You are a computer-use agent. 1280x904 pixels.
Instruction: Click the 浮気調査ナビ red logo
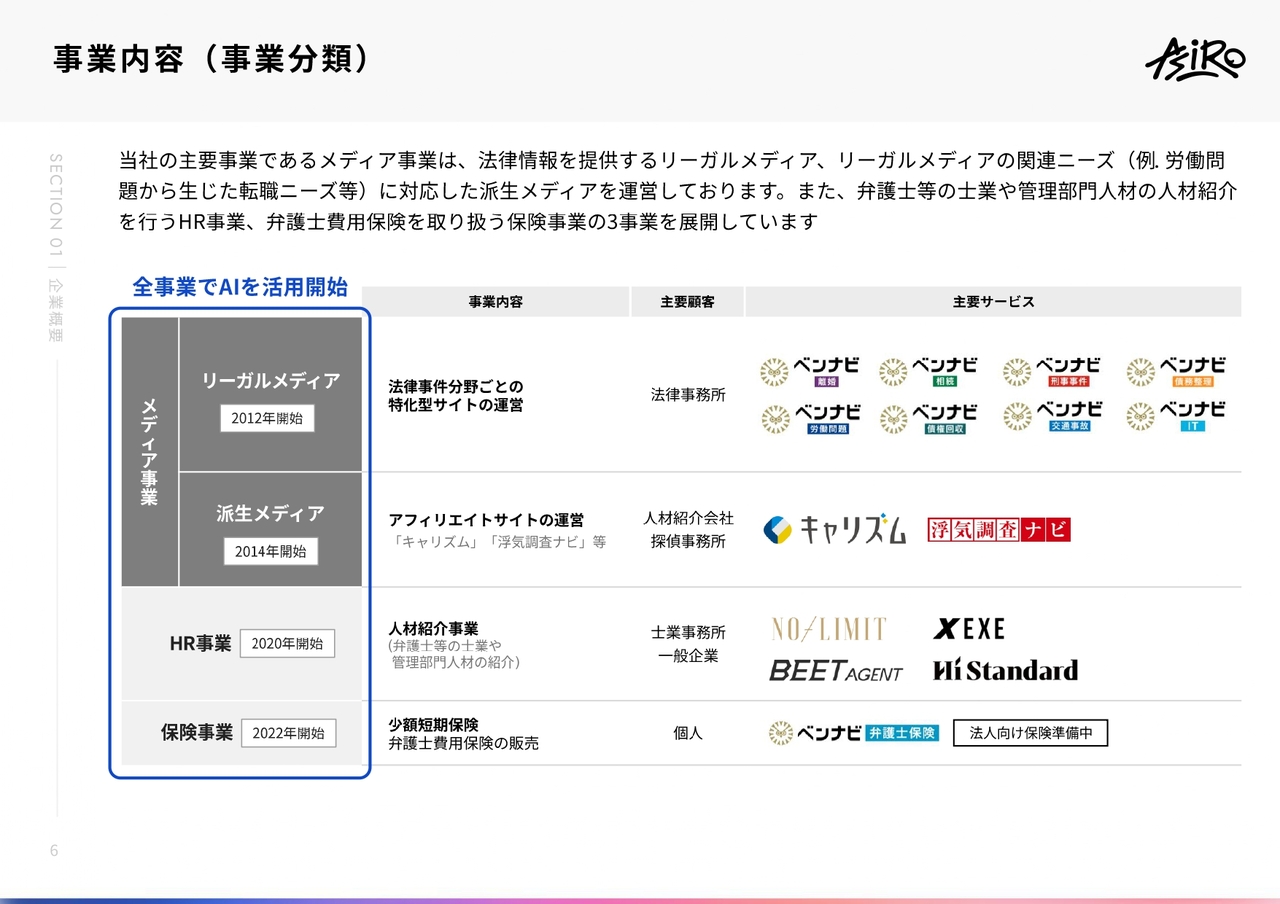[x=998, y=529]
